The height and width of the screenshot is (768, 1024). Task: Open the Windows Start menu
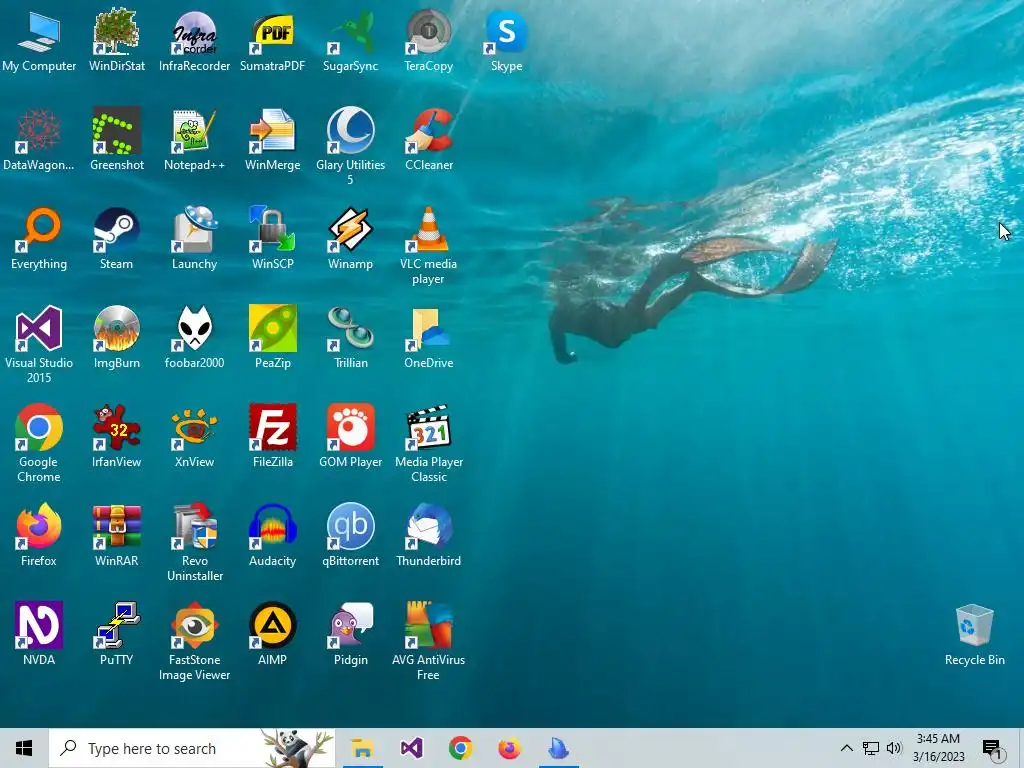point(24,748)
